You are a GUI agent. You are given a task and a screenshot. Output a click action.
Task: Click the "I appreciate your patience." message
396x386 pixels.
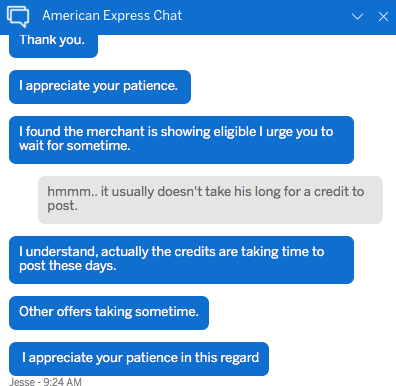pos(100,87)
